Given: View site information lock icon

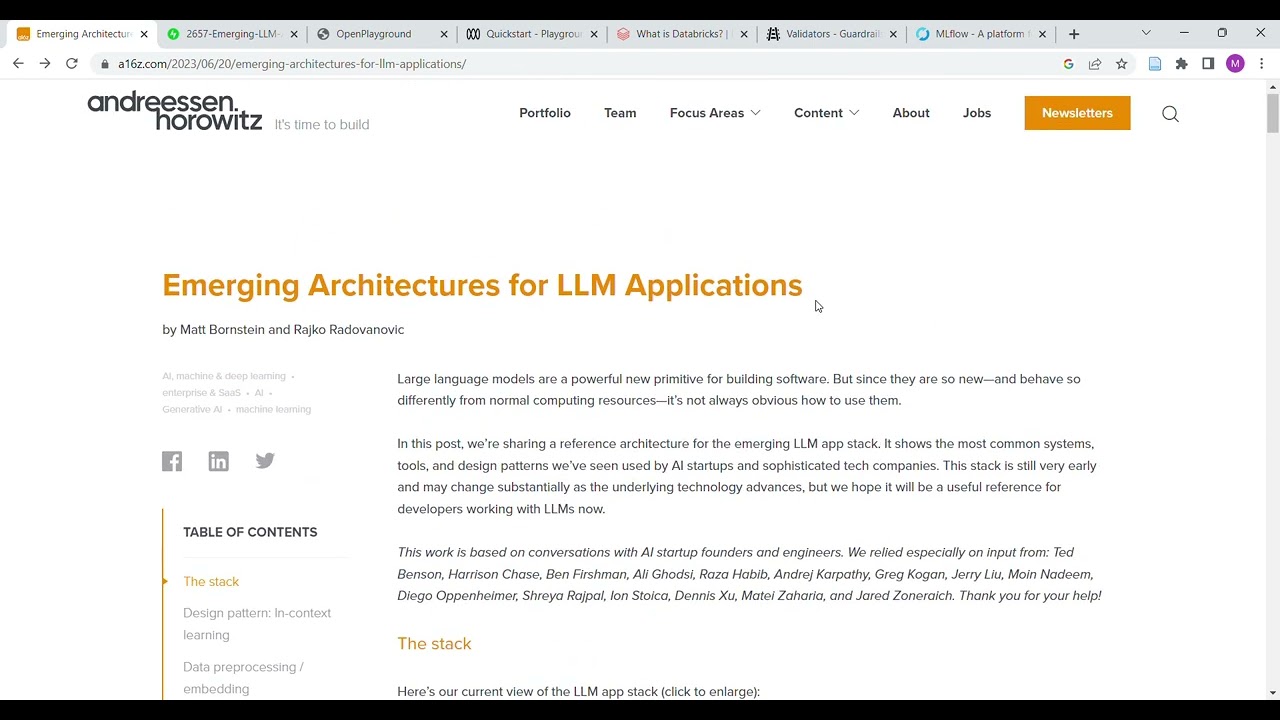Looking at the screenshot, I should [x=105, y=64].
